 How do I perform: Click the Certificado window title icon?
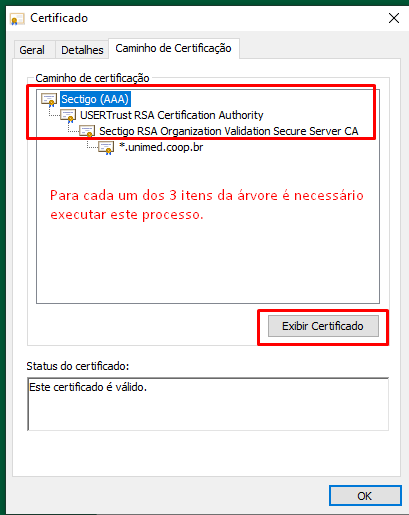[x=17, y=19]
